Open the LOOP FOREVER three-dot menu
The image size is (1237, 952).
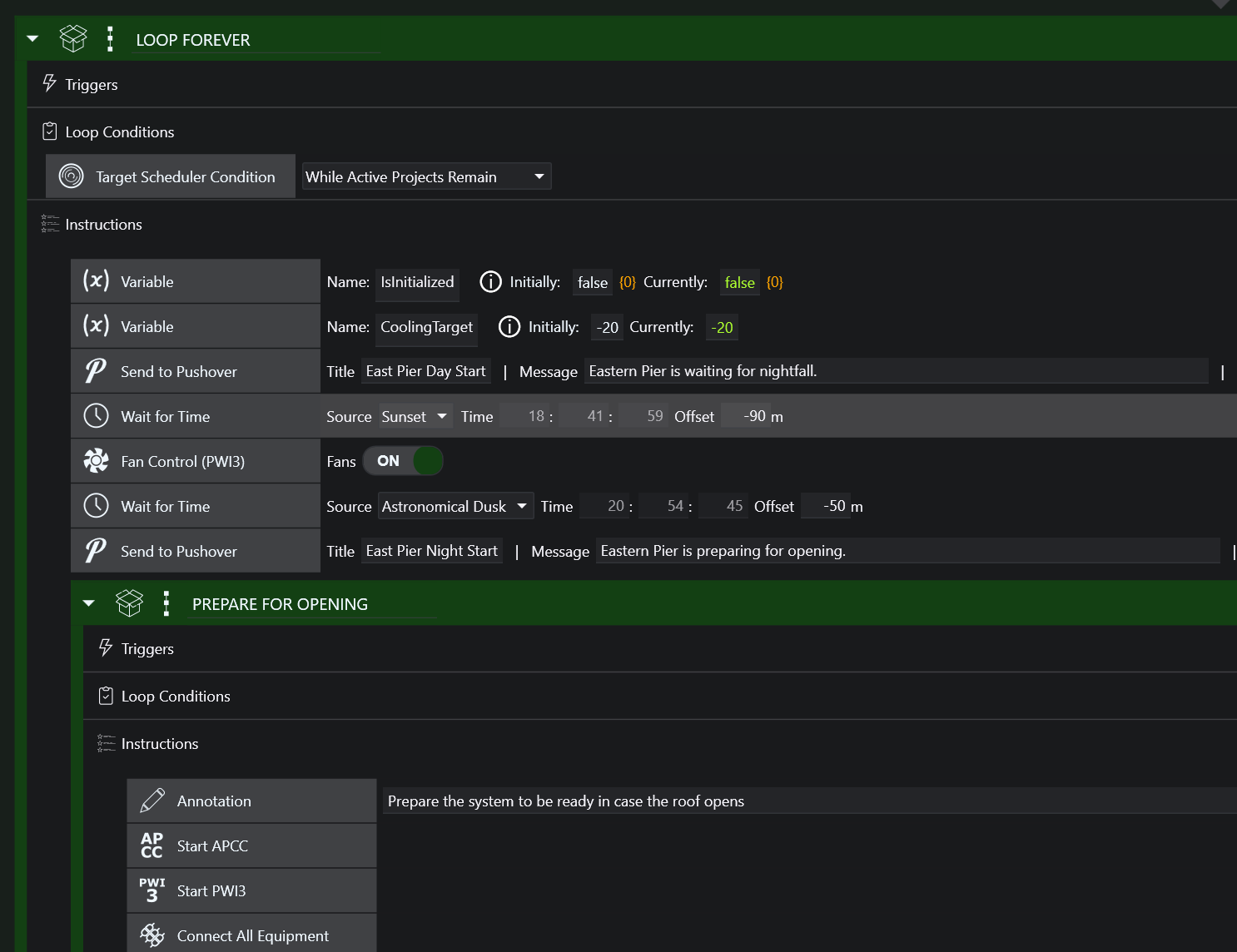pyautogui.click(x=110, y=39)
